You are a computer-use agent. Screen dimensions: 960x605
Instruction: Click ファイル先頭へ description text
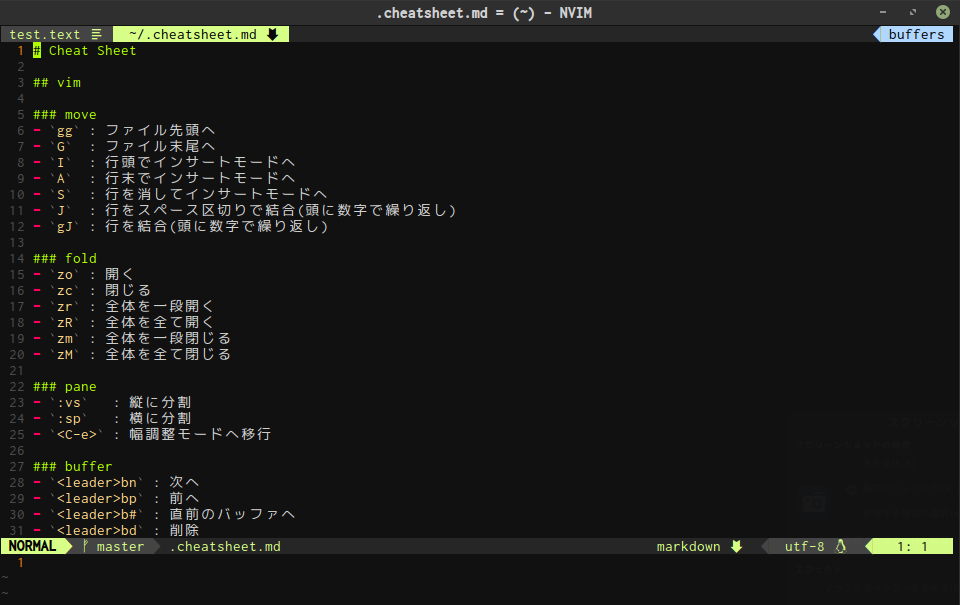[160, 130]
